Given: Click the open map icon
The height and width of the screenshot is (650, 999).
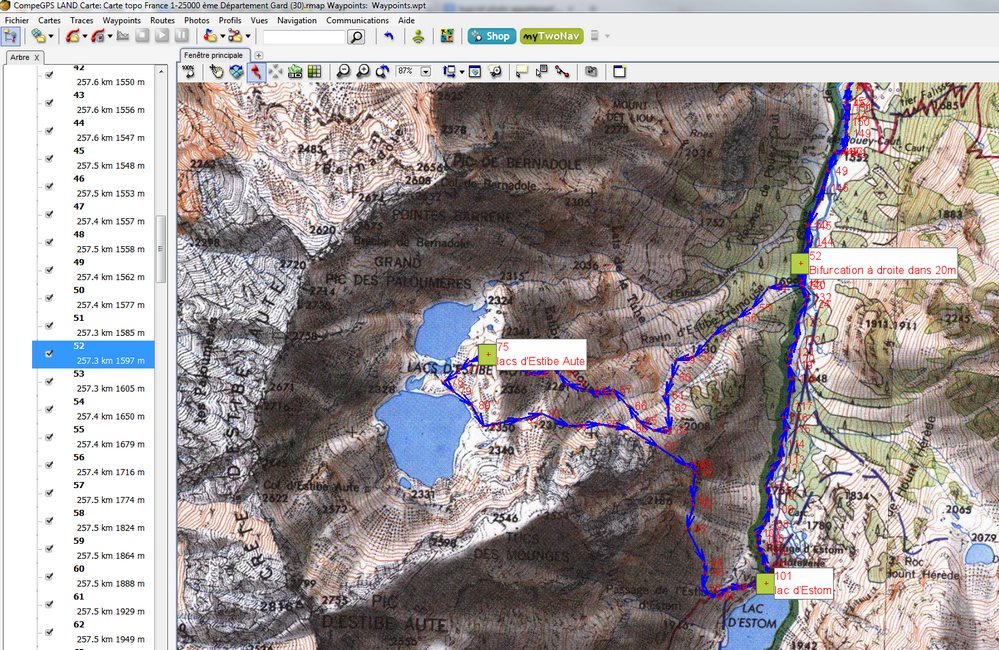Looking at the screenshot, I should coord(38,36).
